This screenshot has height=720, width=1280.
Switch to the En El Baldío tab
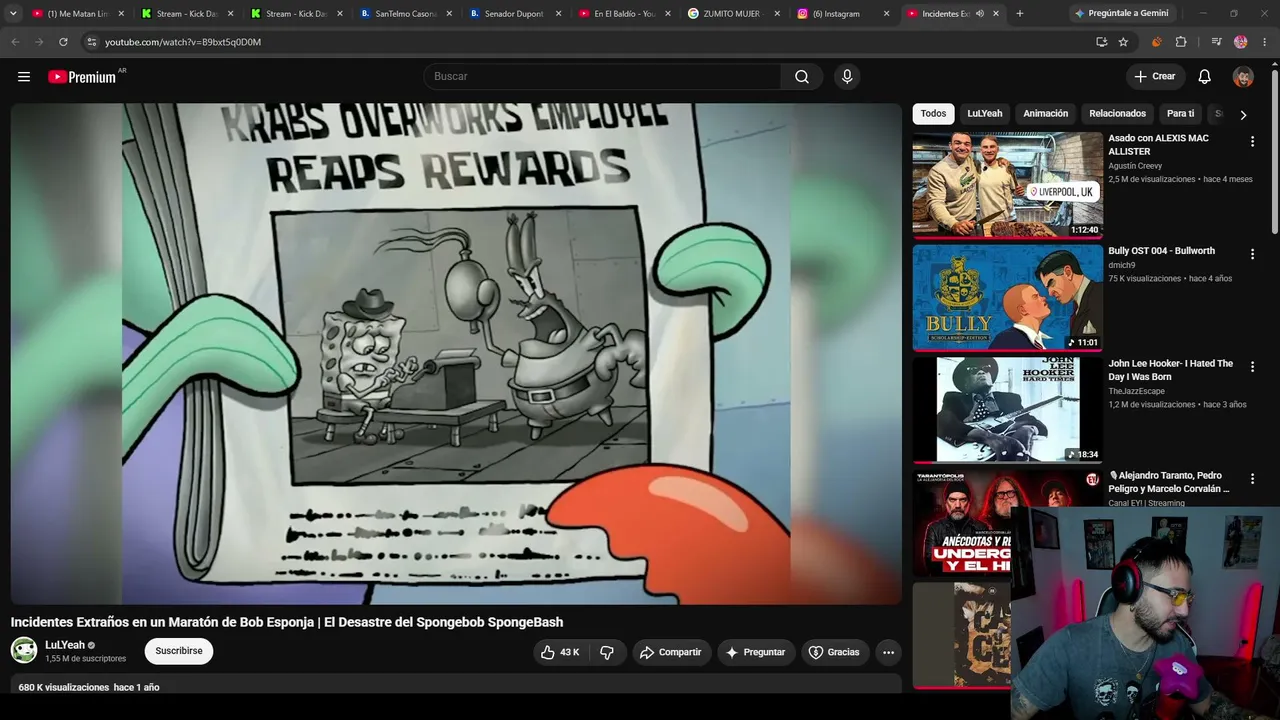click(x=624, y=14)
